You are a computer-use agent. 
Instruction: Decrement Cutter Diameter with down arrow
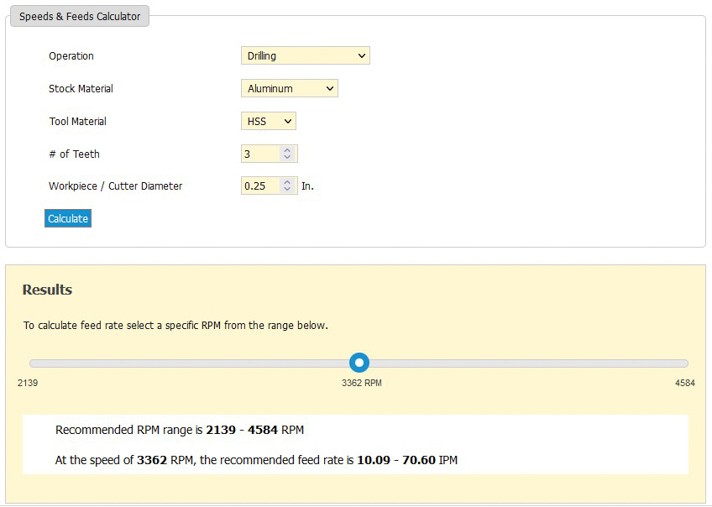[287, 190]
